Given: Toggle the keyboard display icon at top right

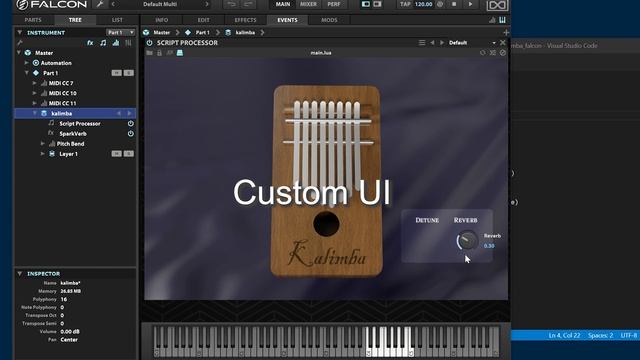Looking at the screenshot, I should [x=502, y=20].
